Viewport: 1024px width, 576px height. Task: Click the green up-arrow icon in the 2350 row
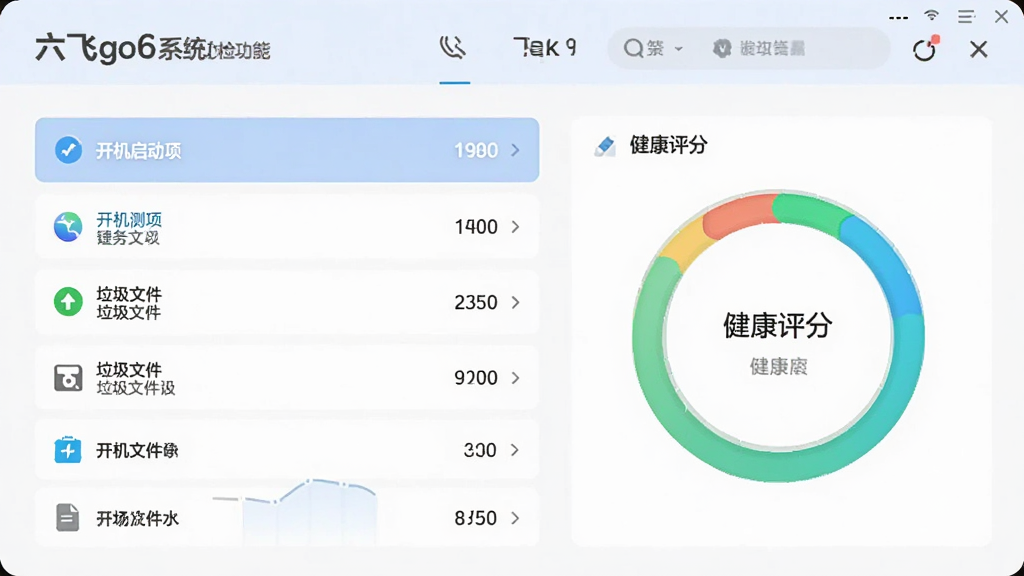68,302
